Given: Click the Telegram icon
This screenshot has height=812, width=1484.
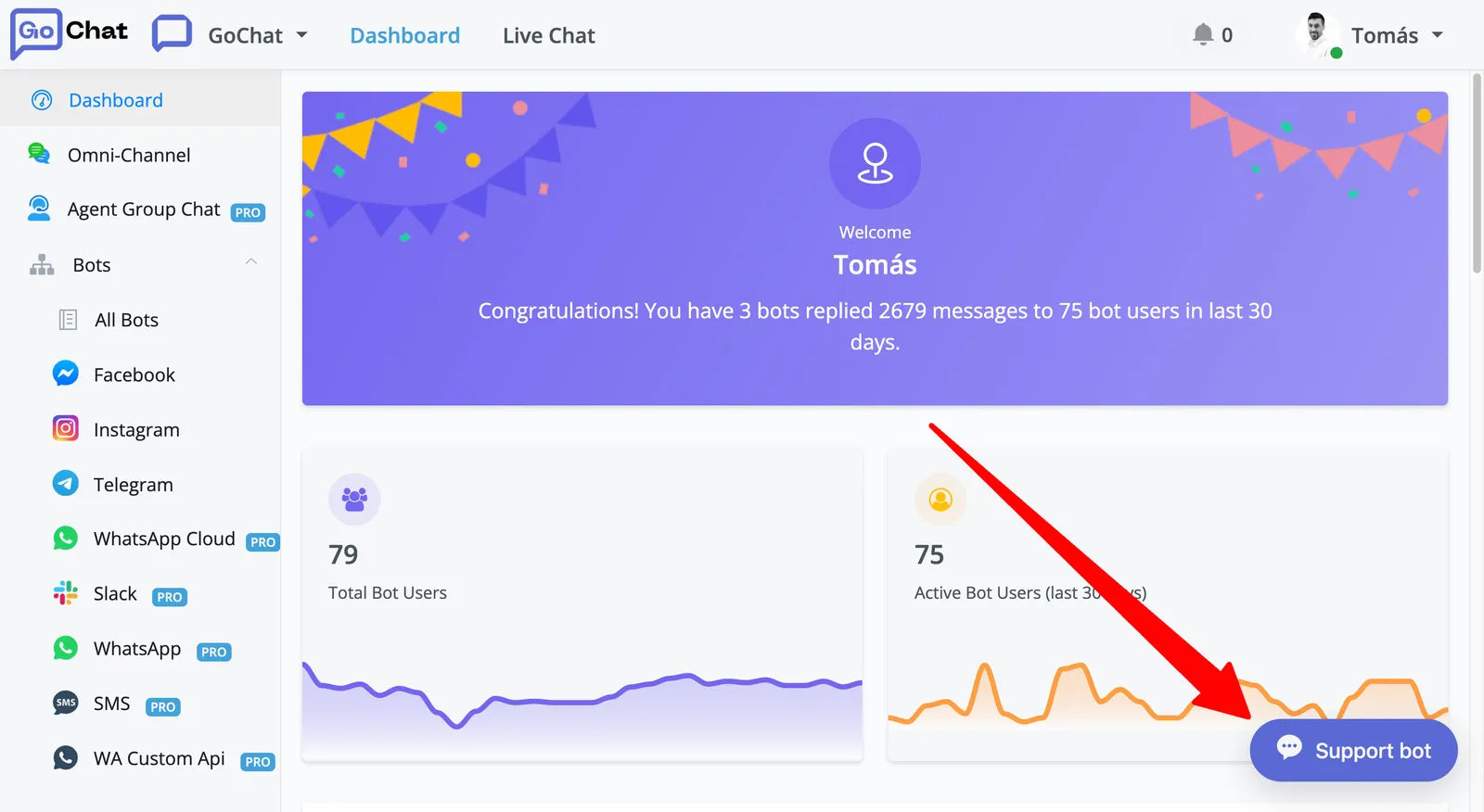Looking at the screenshot, I should (66, 483).
